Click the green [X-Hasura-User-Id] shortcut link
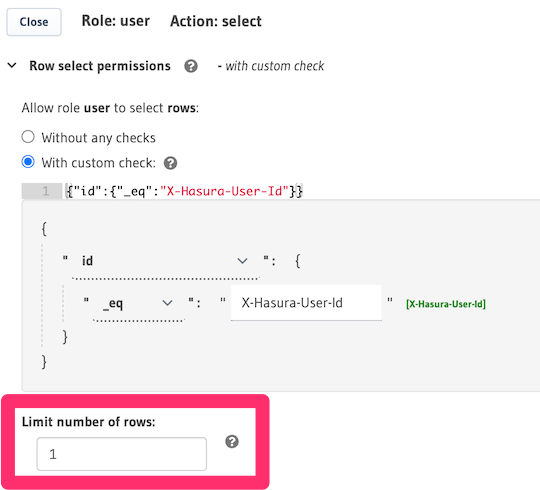Viewport: 540px width, 490px height. click(x=446, y=304)
